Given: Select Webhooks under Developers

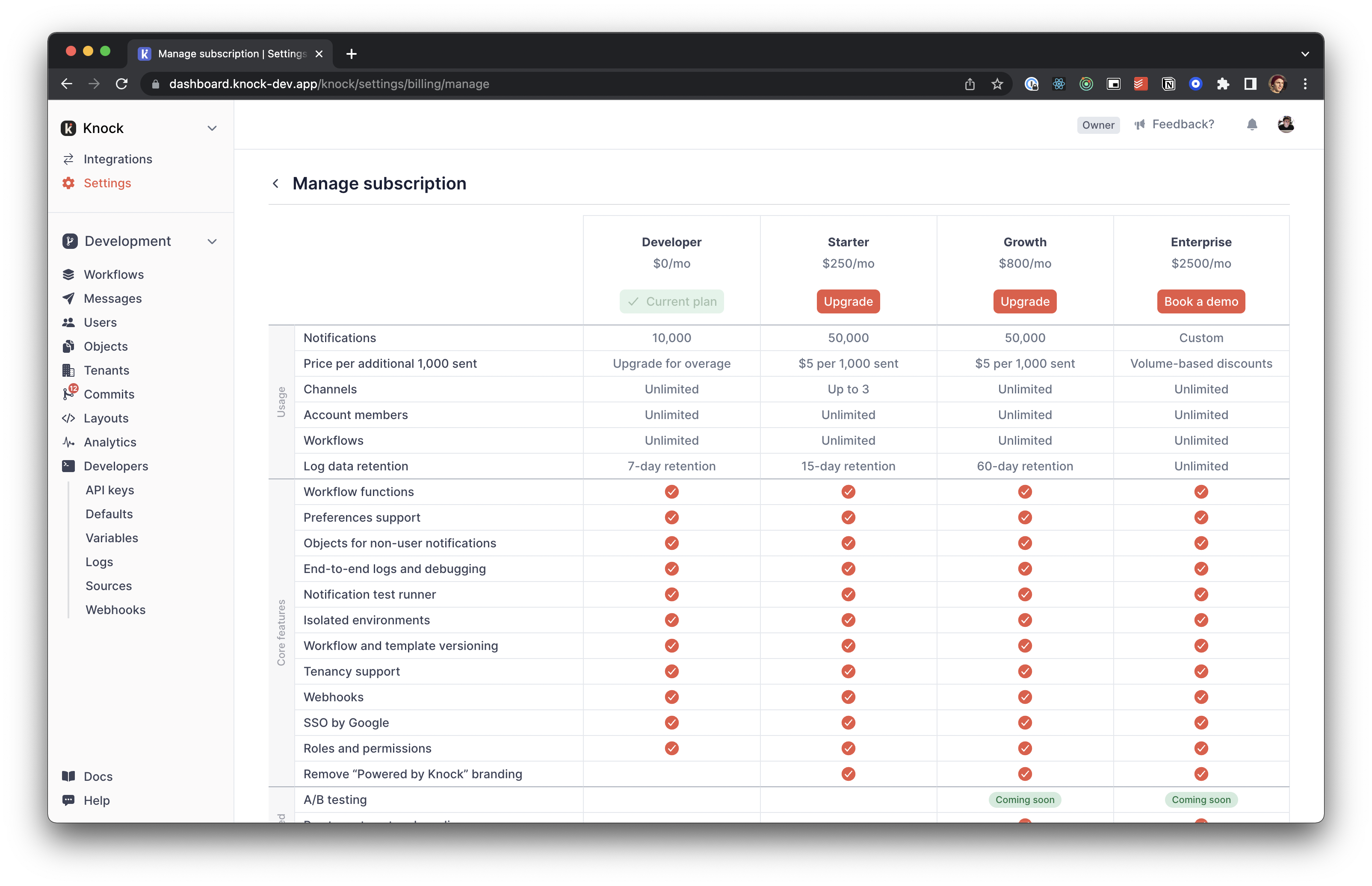Looking at the screenshot, I should click(115, 609).
